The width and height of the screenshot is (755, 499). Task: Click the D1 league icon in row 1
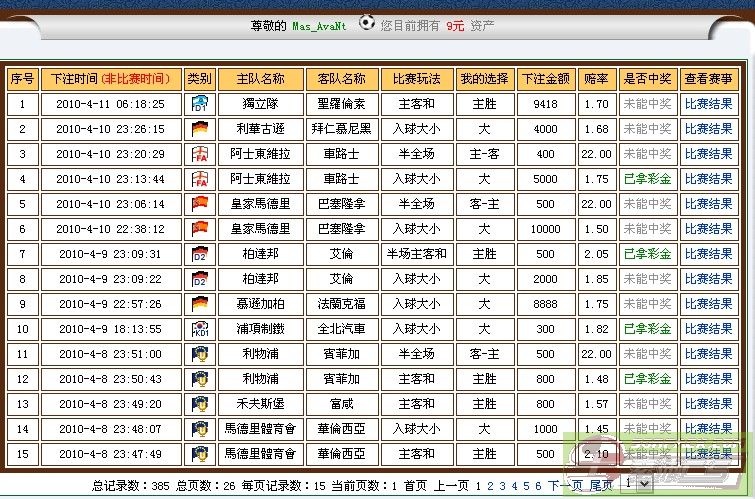(x=200, y=103)
